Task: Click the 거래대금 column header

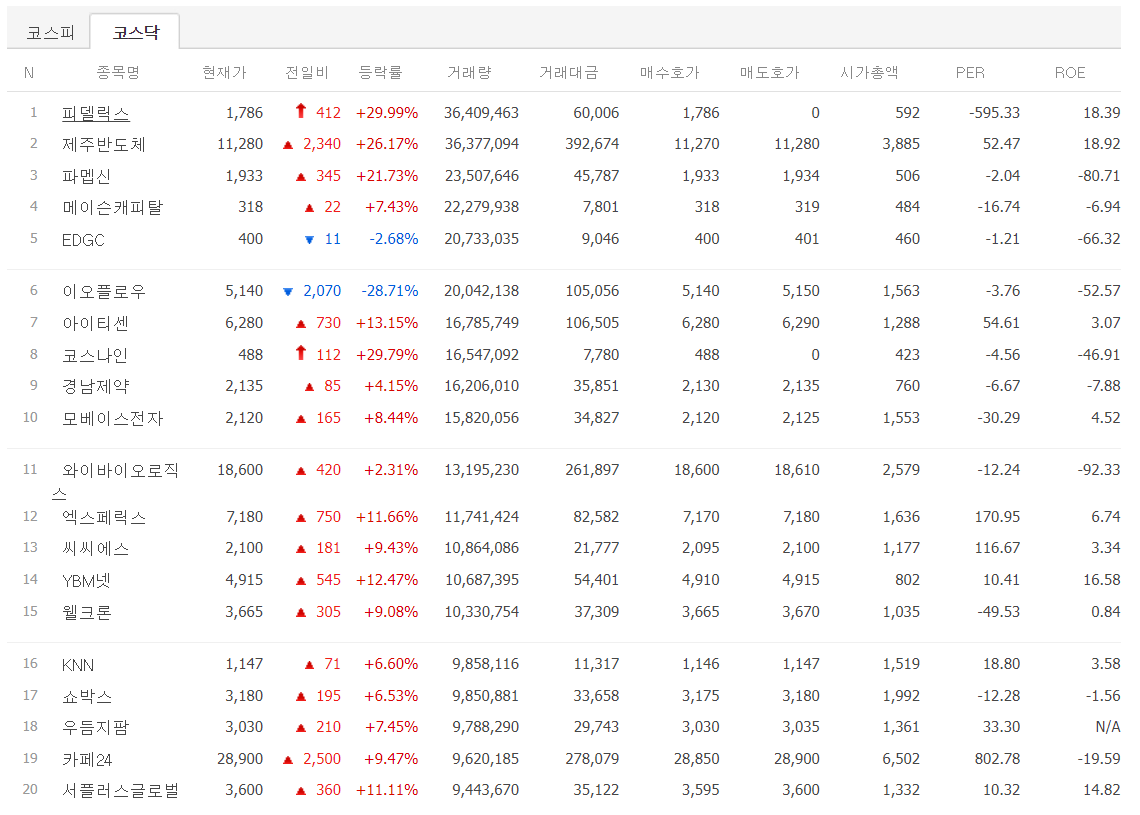Action: point(569,72)
